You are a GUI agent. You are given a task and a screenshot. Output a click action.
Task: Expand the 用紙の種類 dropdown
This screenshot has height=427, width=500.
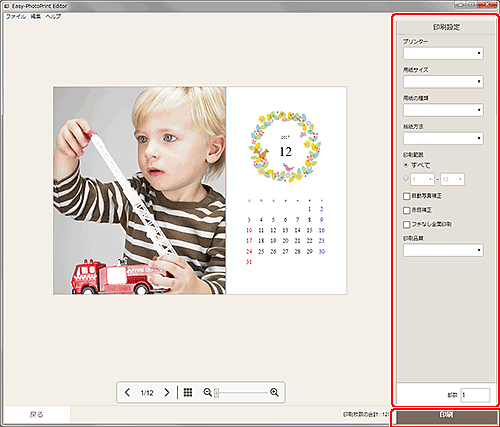pos(443,110)
